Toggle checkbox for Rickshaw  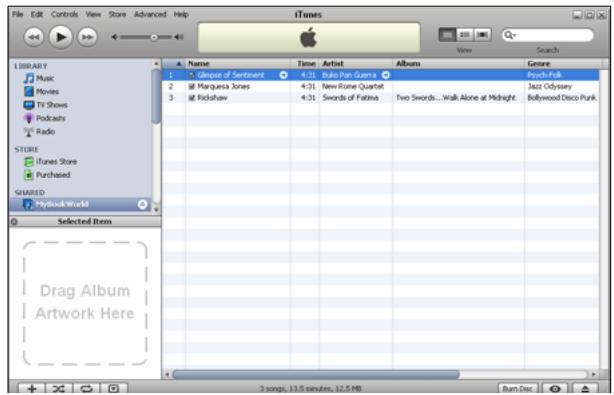pyautogui.click(x=191, y=98)
